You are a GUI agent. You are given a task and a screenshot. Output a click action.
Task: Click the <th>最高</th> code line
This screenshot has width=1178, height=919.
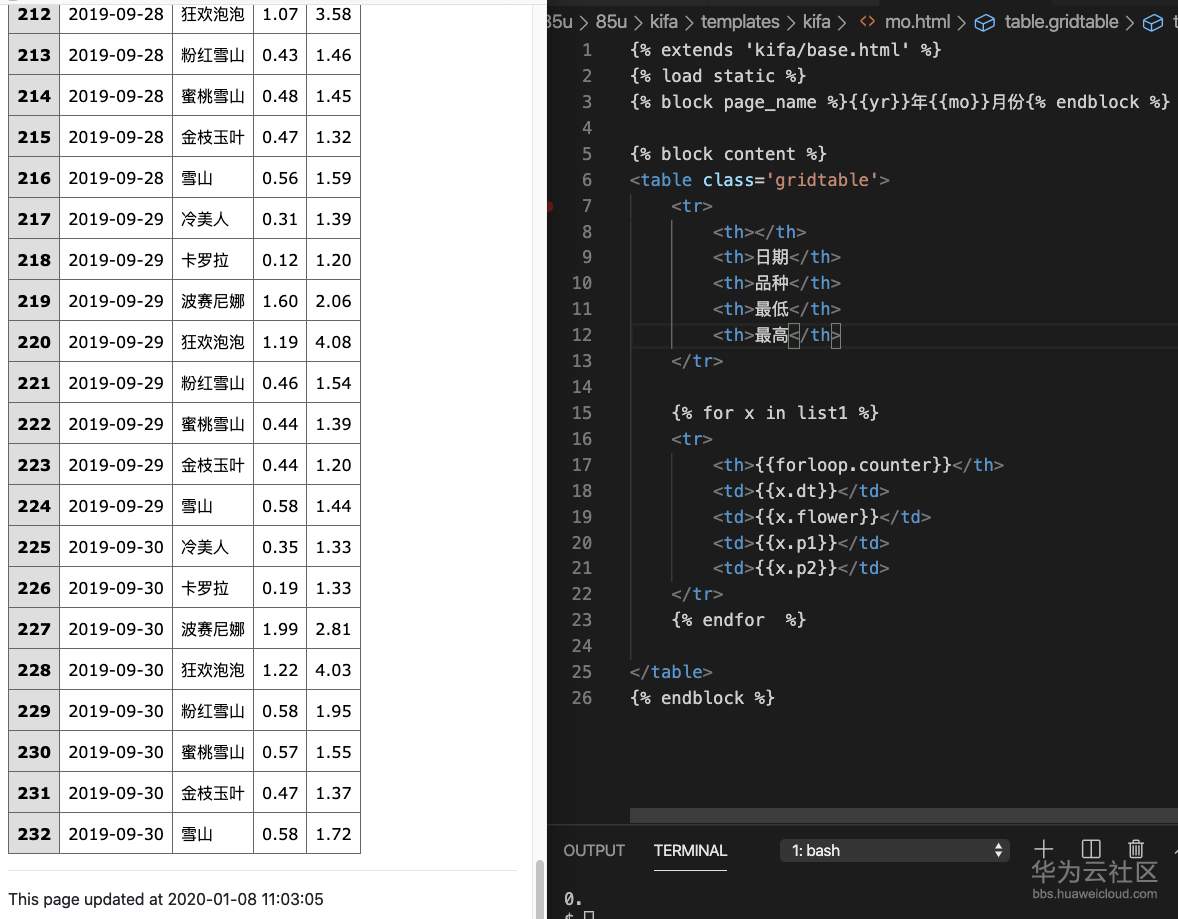pyautogui.click(x=777, y=334)
